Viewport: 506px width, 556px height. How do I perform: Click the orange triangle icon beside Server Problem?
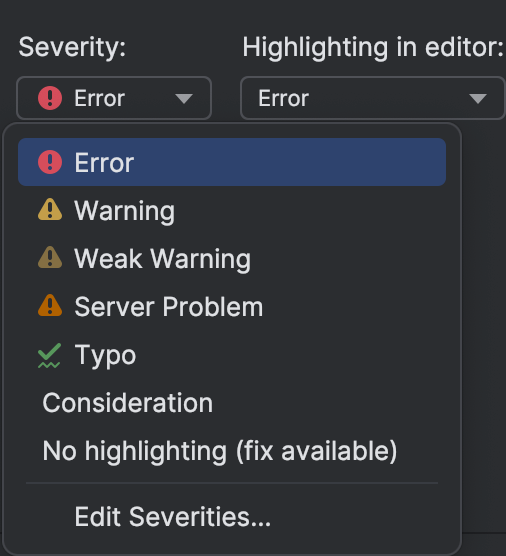coord(50,305)
